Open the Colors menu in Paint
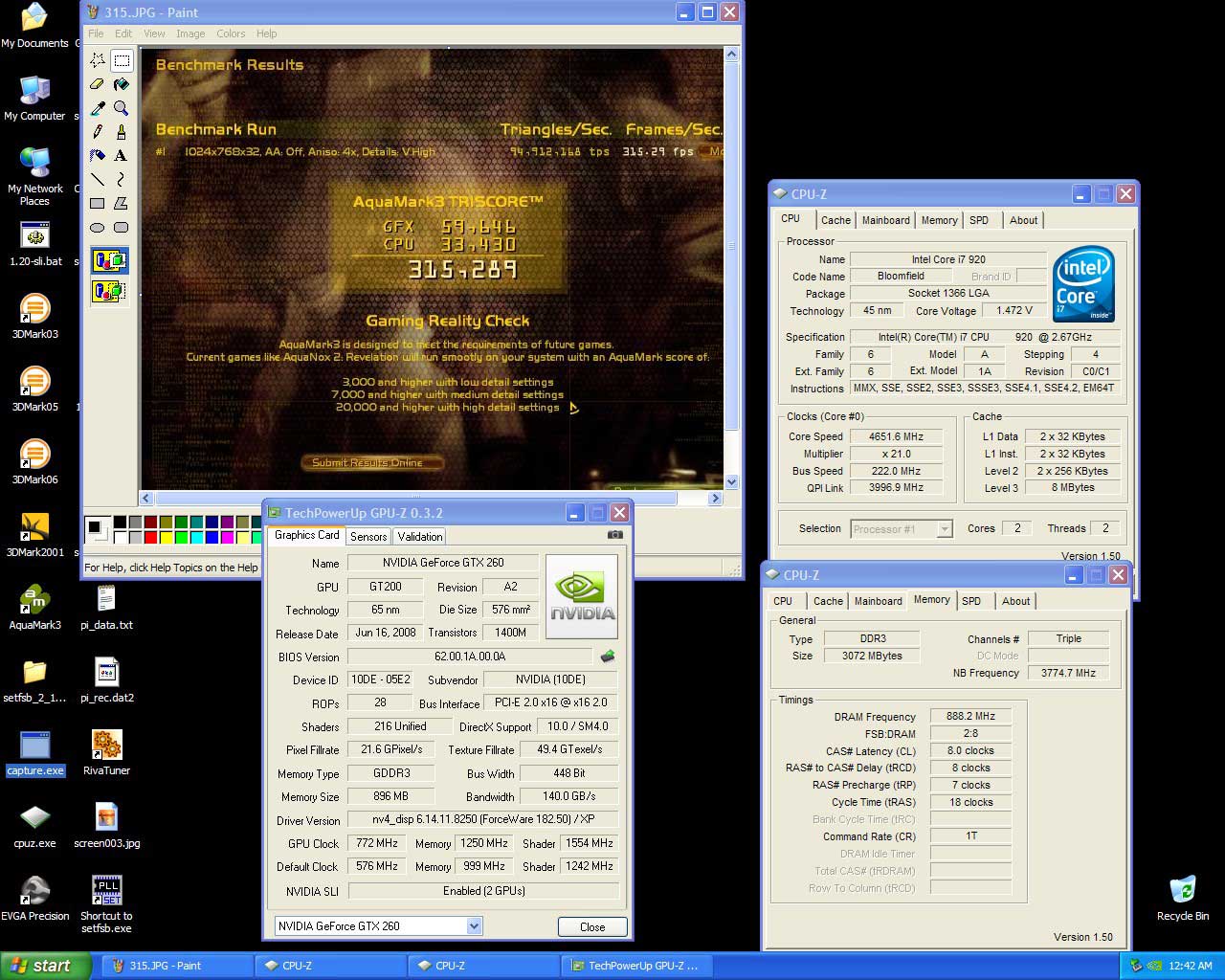Image resolution: width=1225 pixels, height=980 pixels. tap(231, 33)
